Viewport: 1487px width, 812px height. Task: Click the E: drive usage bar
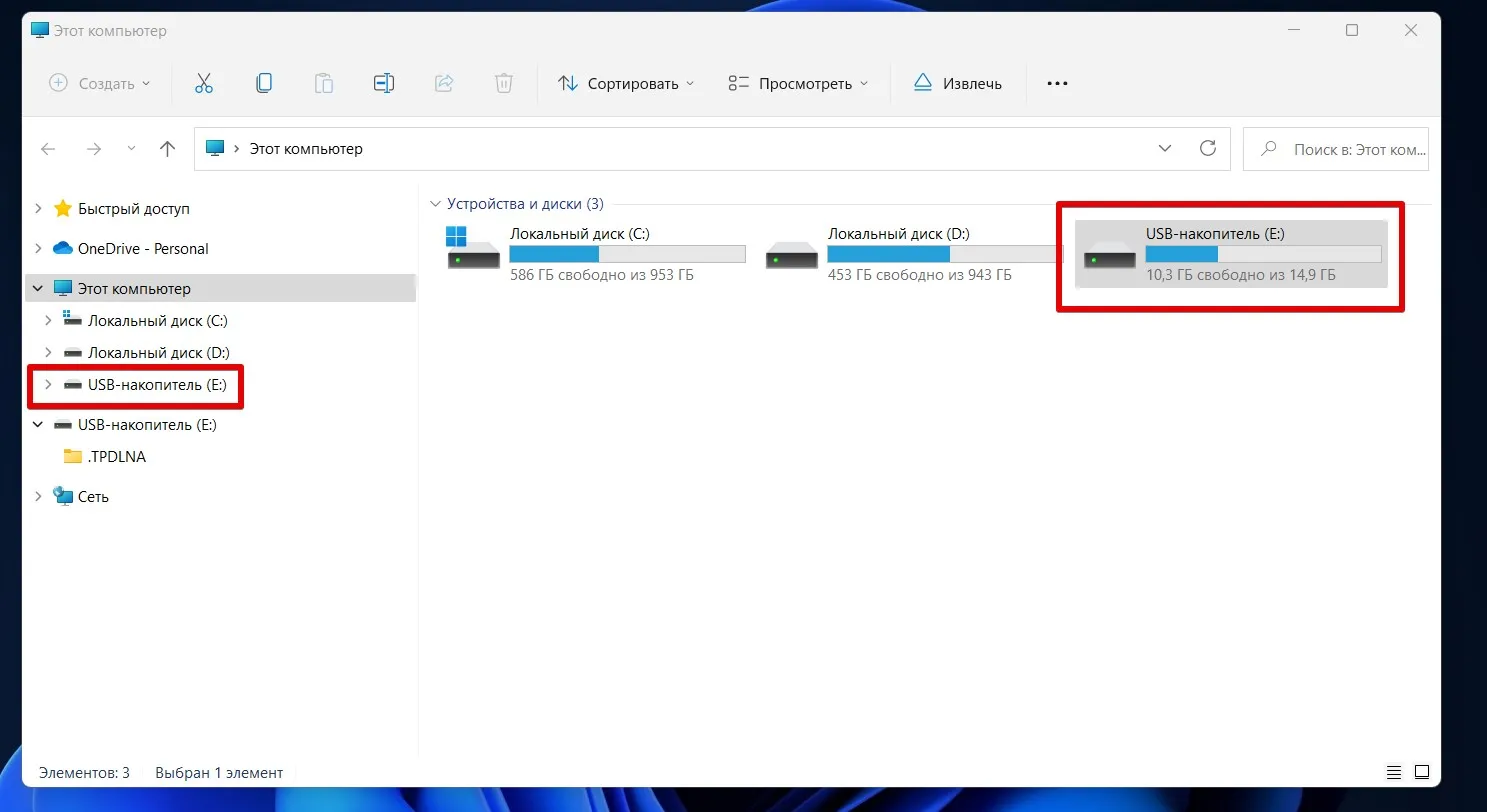pos(1263,254)
